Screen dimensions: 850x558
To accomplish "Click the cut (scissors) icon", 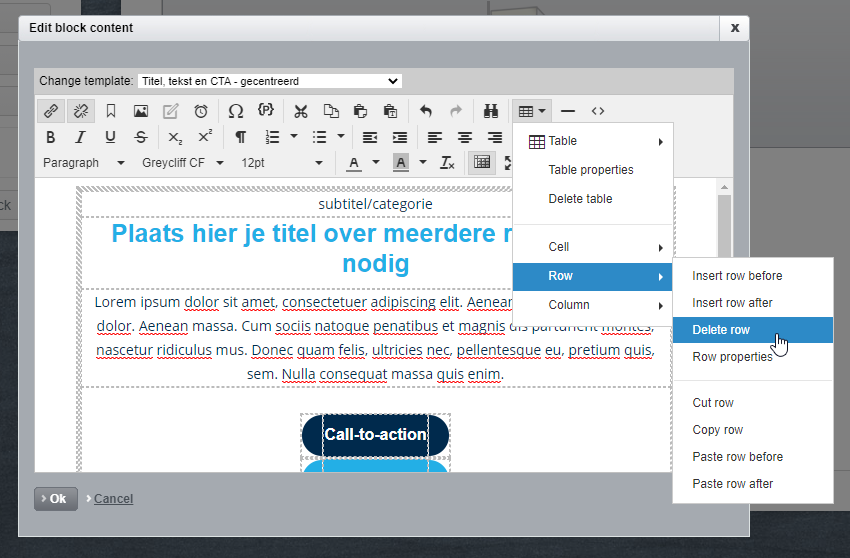I will click(x=300, y=111).
